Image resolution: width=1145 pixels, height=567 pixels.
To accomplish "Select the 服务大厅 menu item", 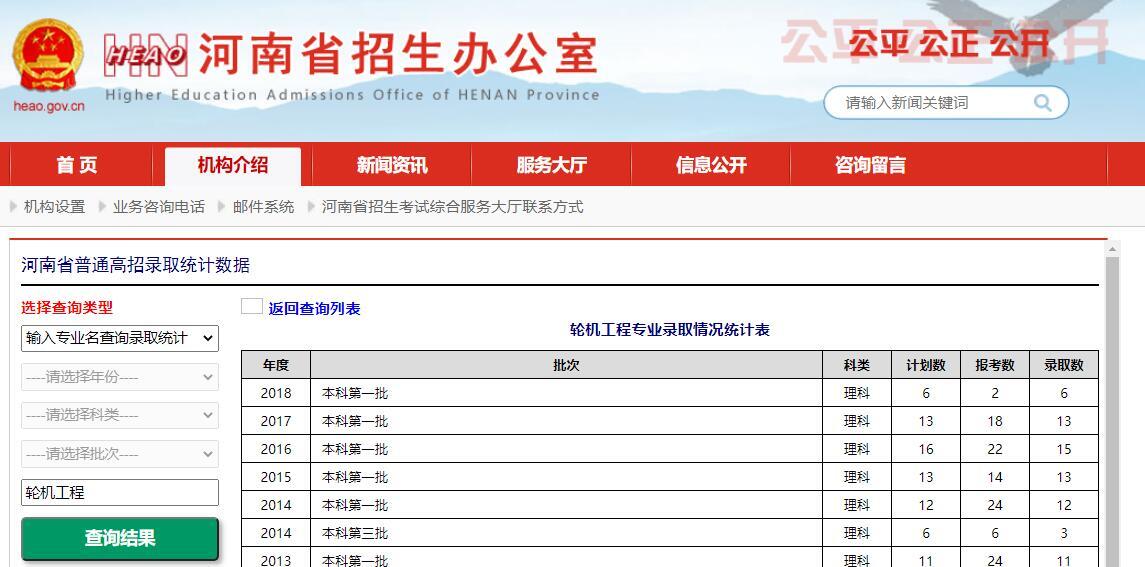I will [551, 165].
